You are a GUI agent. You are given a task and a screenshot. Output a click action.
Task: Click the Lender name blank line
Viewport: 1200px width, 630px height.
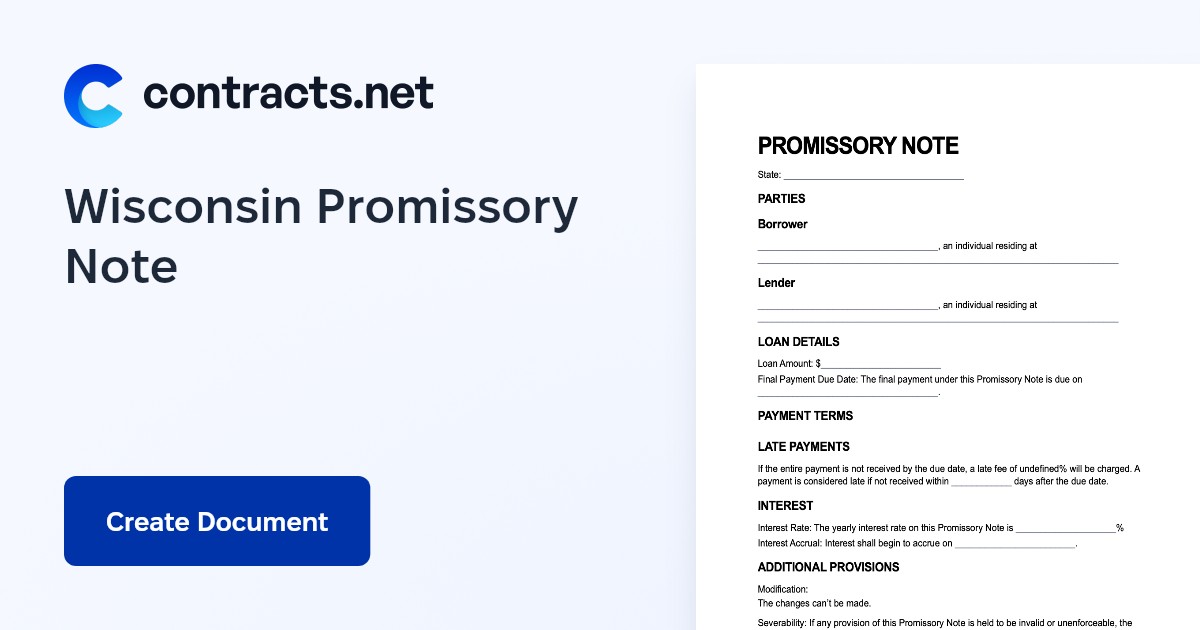tap(848, 306)
